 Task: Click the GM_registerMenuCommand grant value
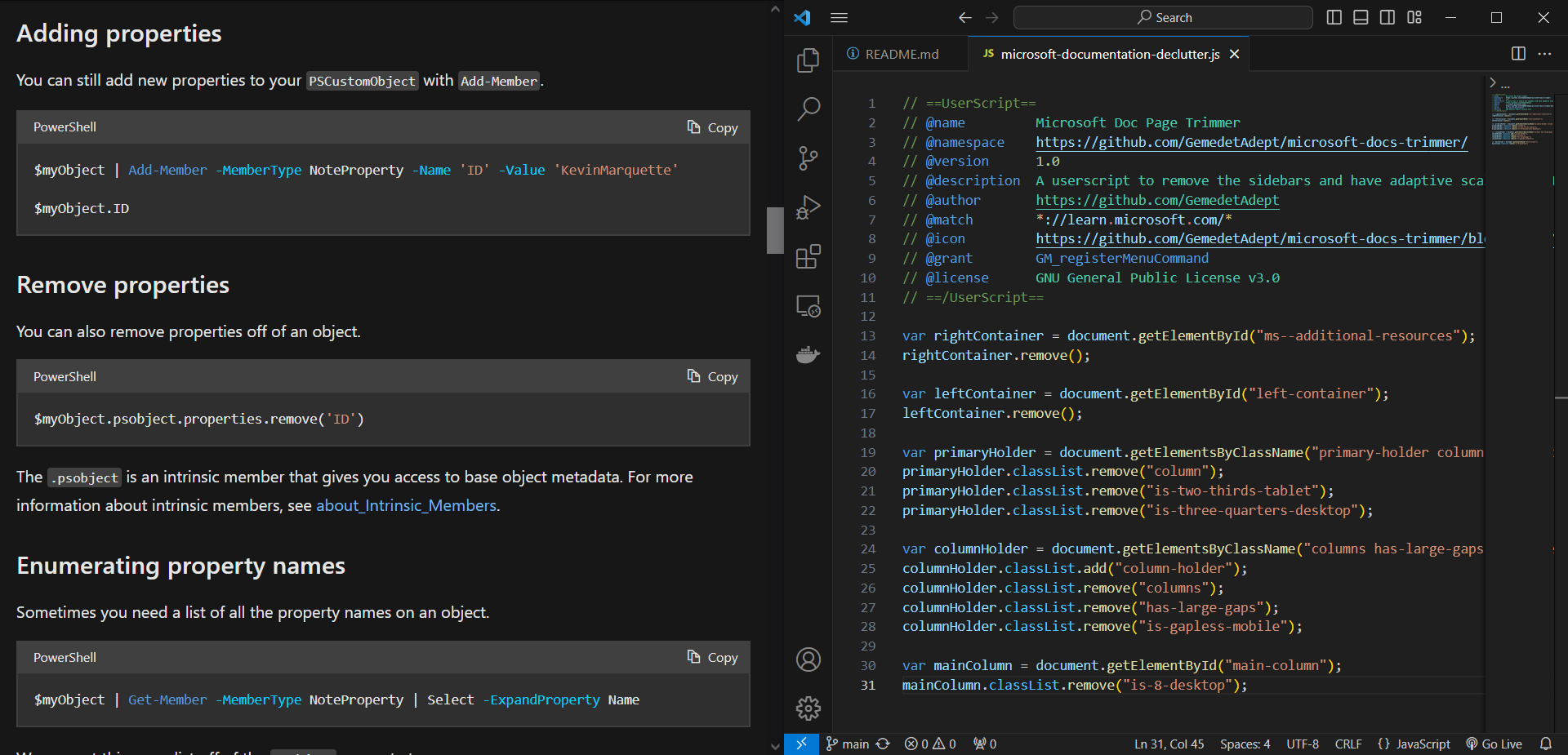[x=1122, y=258]
